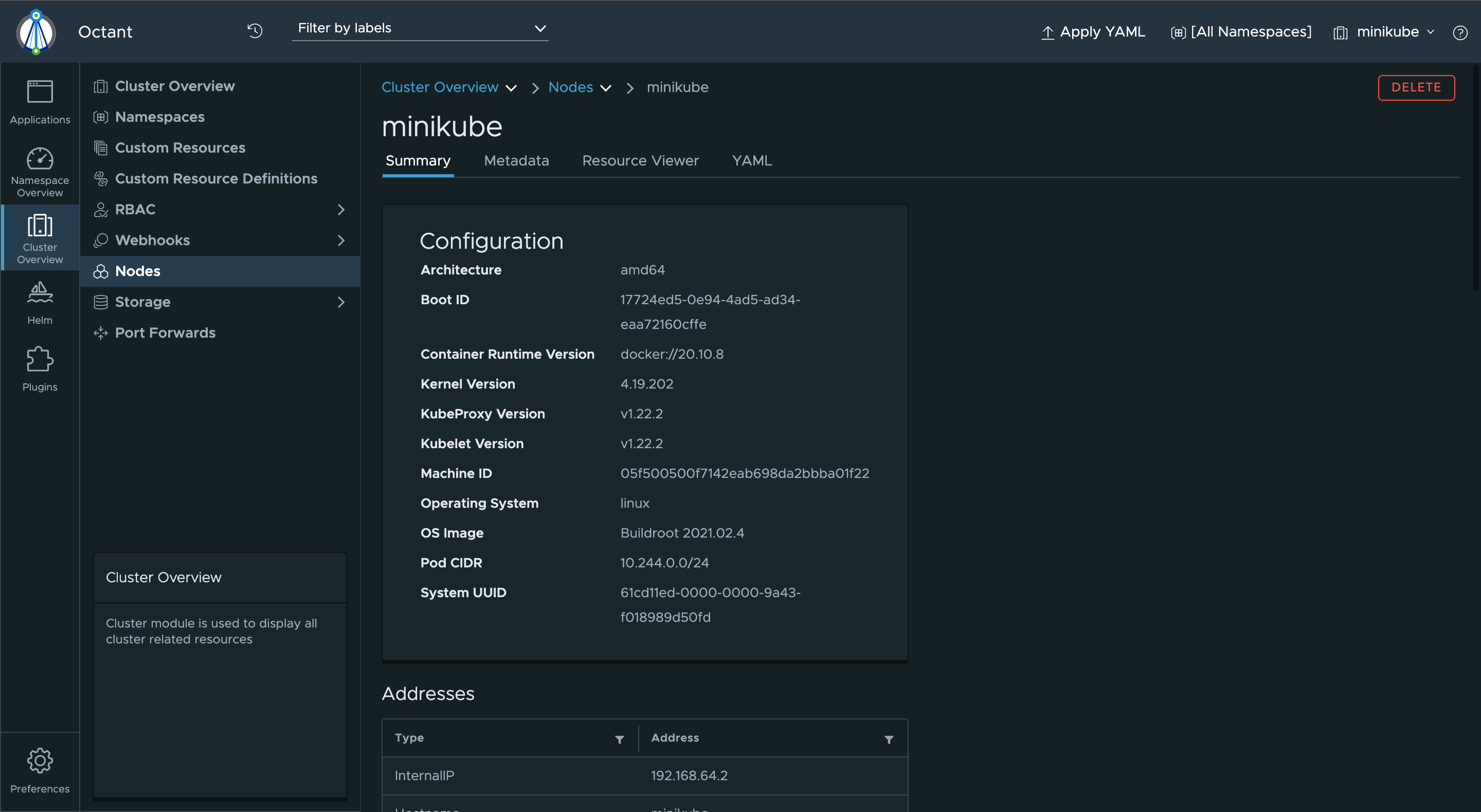Select the Machine ID value 05f500500f7142eab698da2bbba01f22
The width and height of the screenshot is (1481, 812).
tap(745, 473)
